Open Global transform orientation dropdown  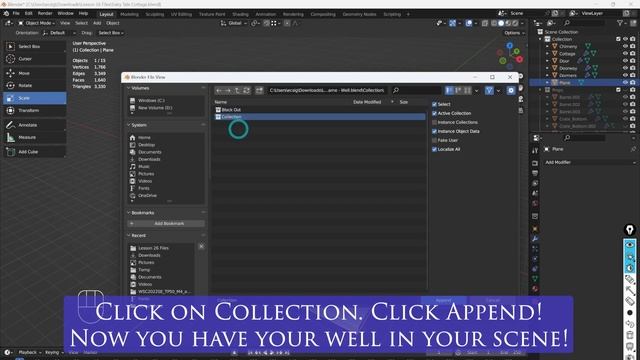point(234,23)
